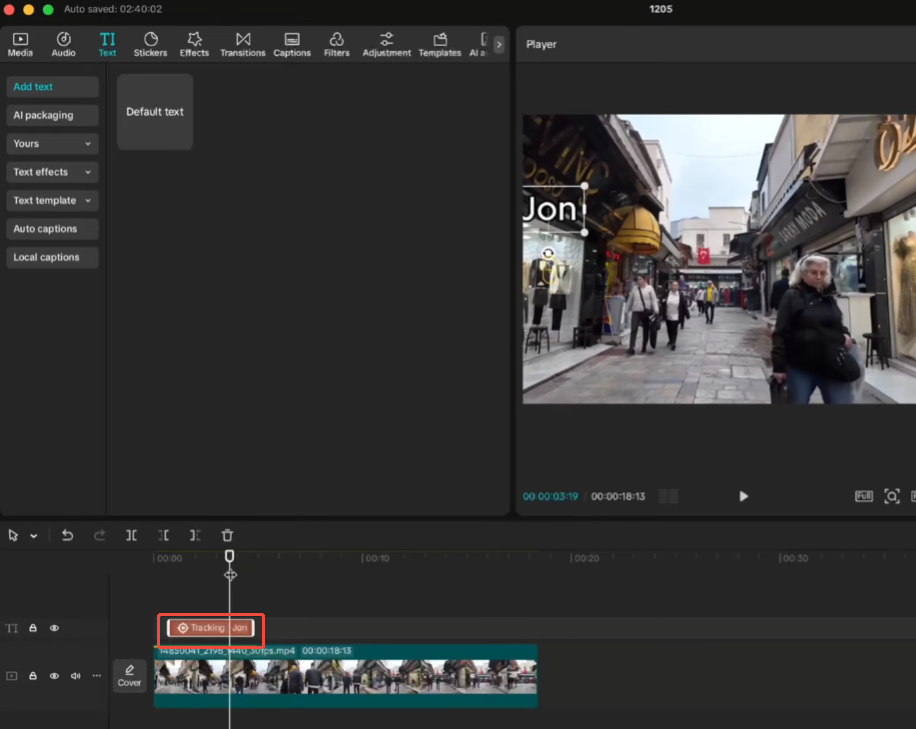Lock the main video track
Viewport: 916px width, 729px height.
(x=33, y=676)
